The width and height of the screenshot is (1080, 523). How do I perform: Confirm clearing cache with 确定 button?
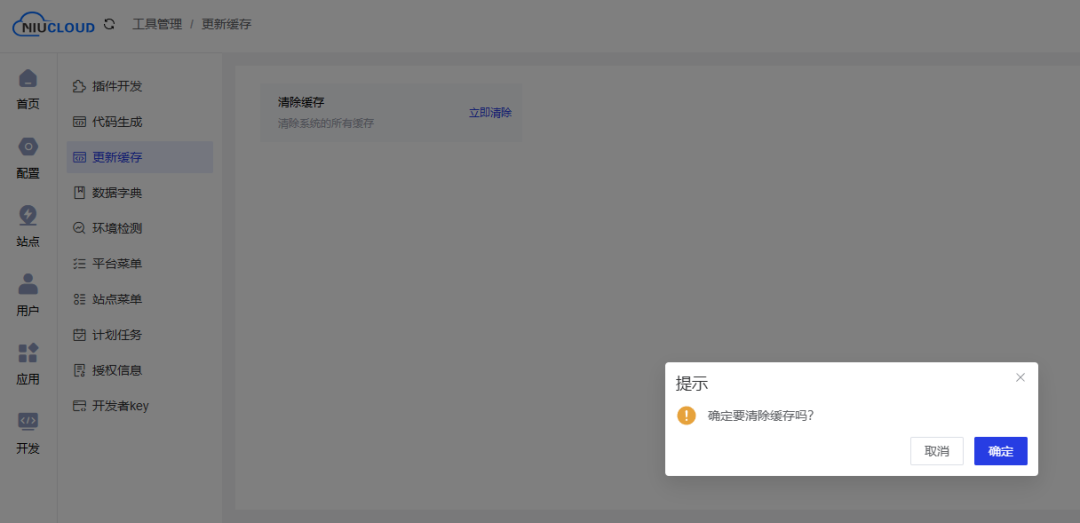[x=1000, y=451]
